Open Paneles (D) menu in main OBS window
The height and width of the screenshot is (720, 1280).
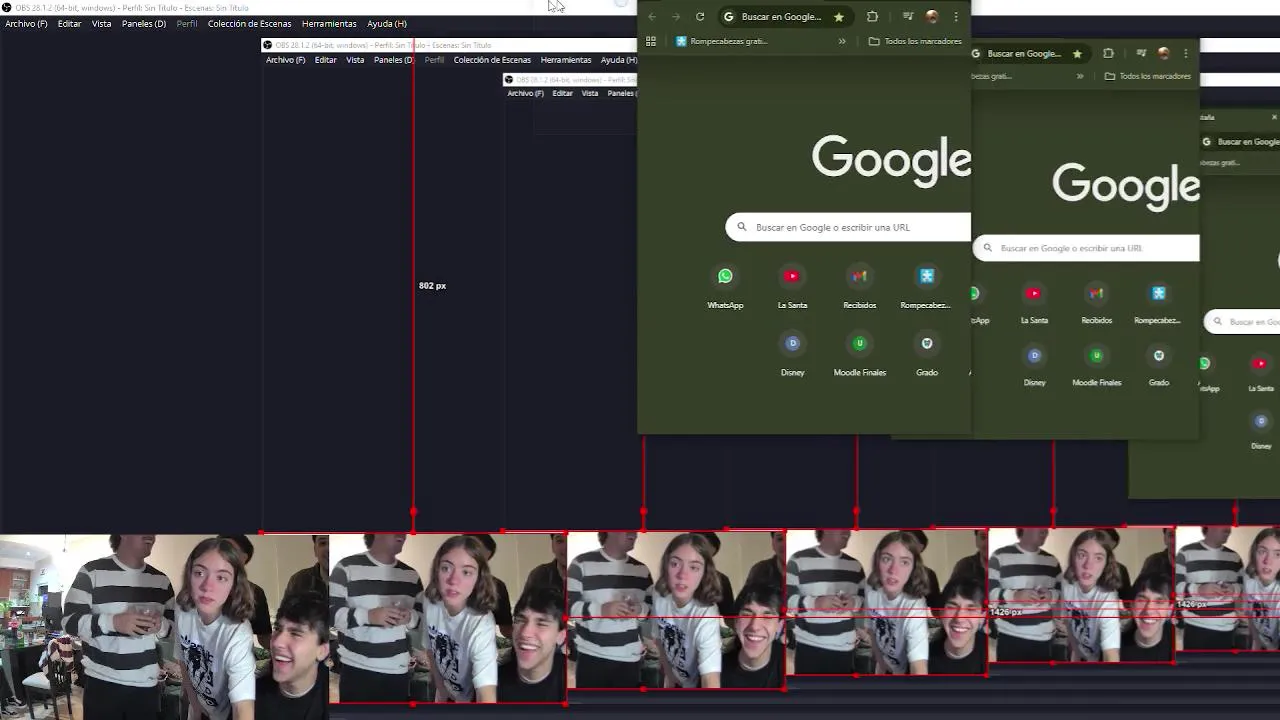pos(144,23)
